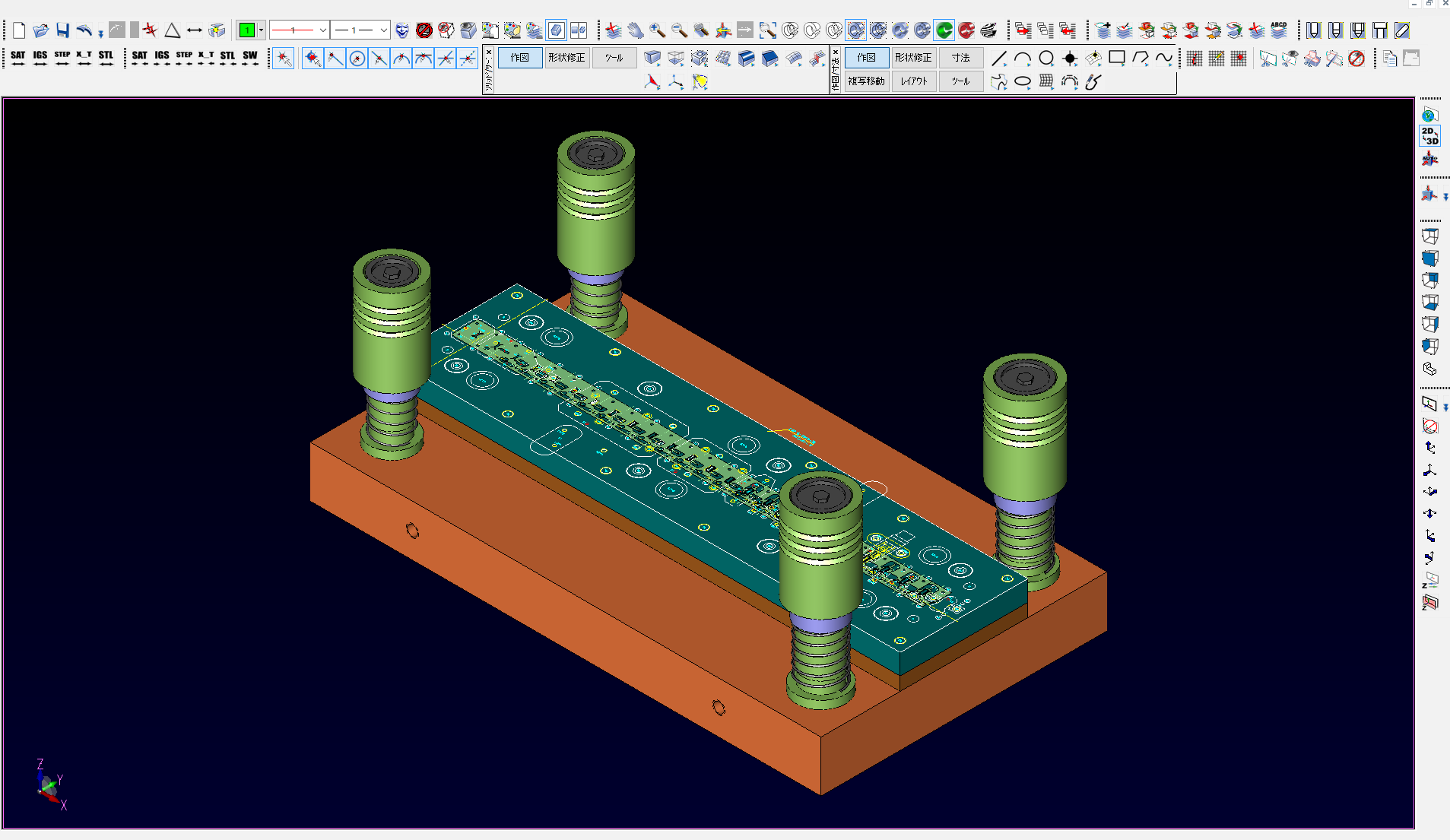Click the green layer color swatch

tap(246, 30)
